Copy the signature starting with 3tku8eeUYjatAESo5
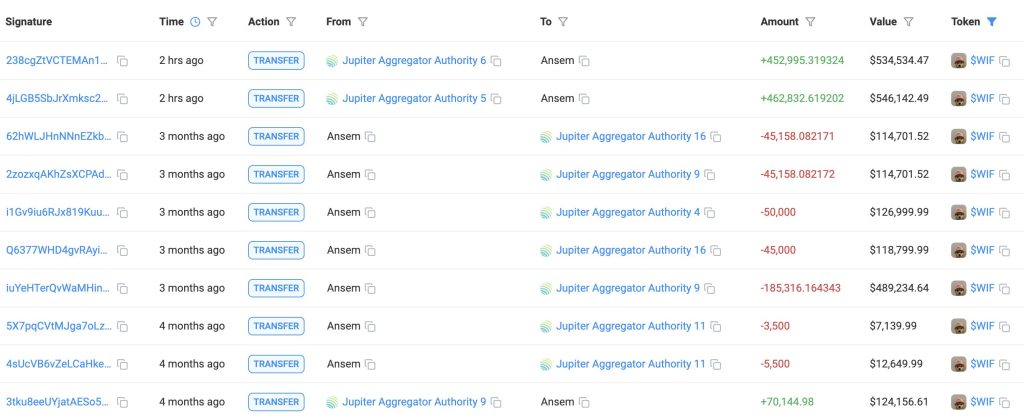Screen dimensions: 1024x420 pyautogui.click(x=123, y=403)
